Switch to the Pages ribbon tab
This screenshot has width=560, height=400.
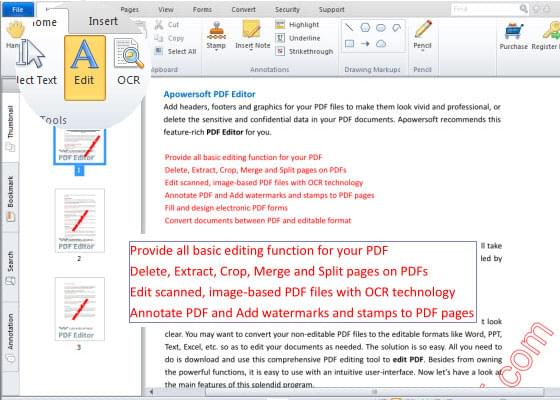129,10
